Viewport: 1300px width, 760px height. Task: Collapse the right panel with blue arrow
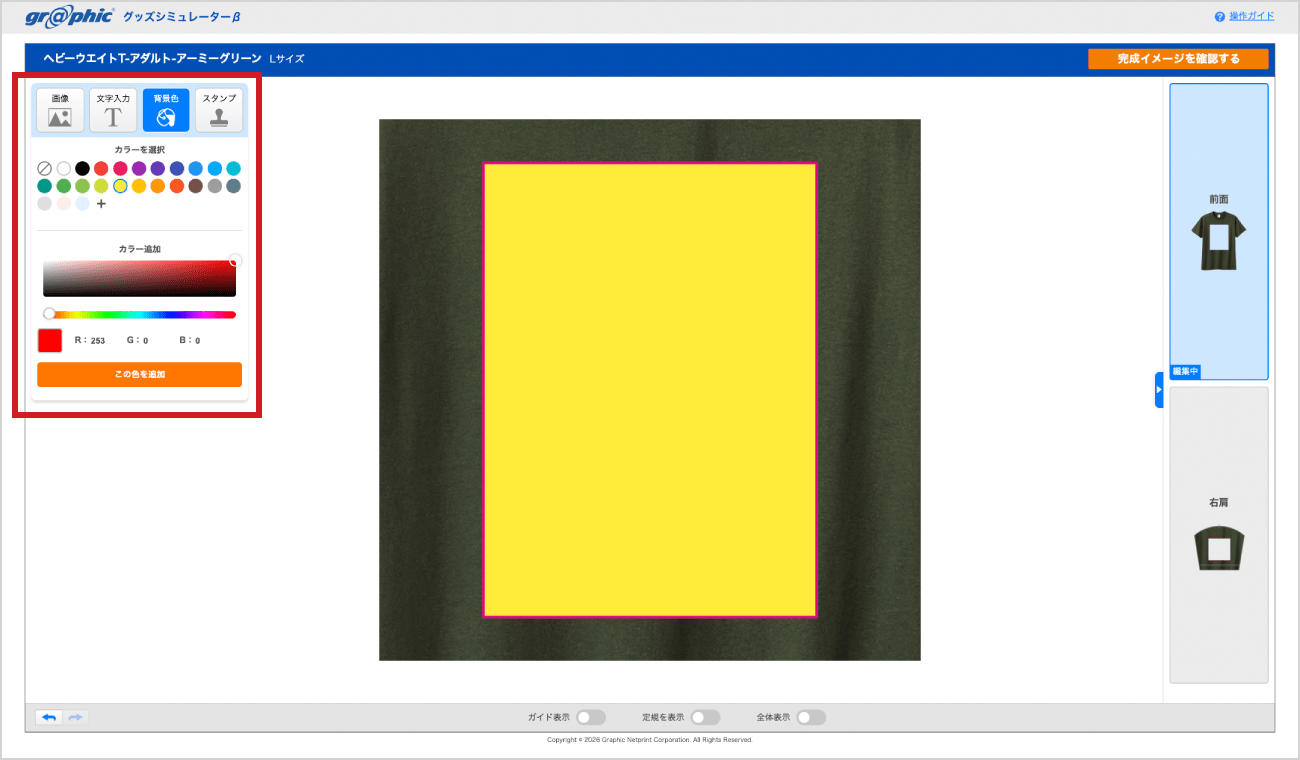[1159, 390]
